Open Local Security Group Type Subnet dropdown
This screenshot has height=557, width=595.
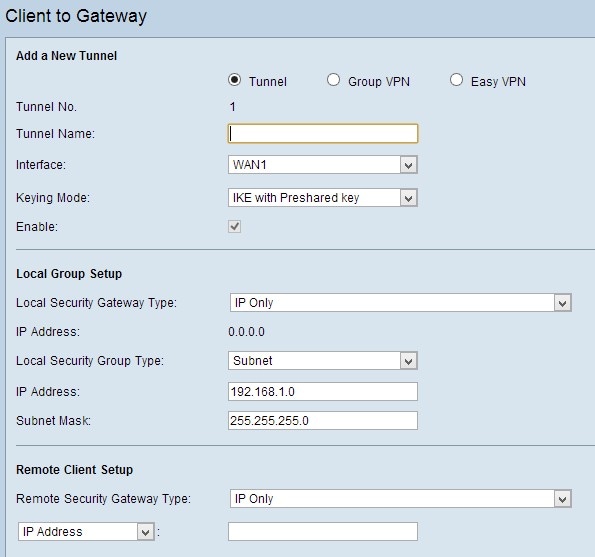tap(323, 360)
